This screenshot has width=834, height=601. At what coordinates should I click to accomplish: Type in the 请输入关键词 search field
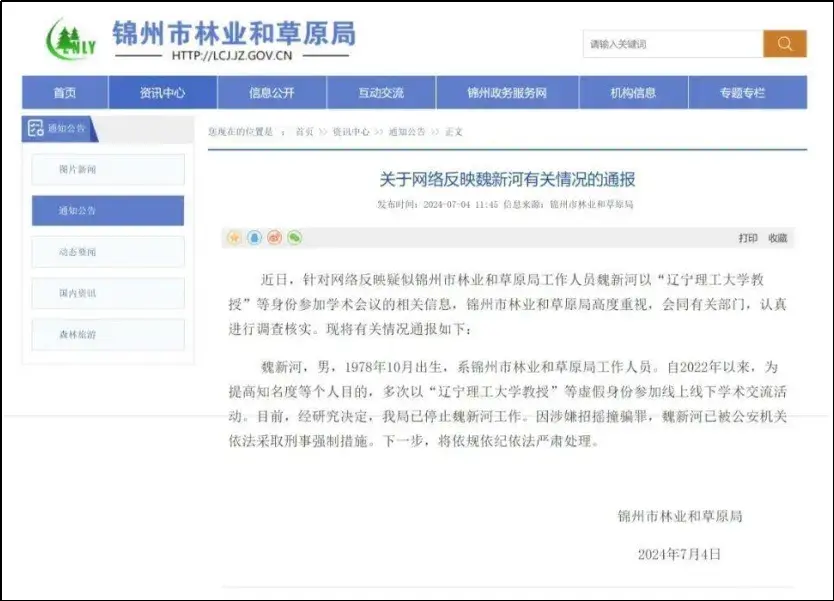(x=672, y=44)
